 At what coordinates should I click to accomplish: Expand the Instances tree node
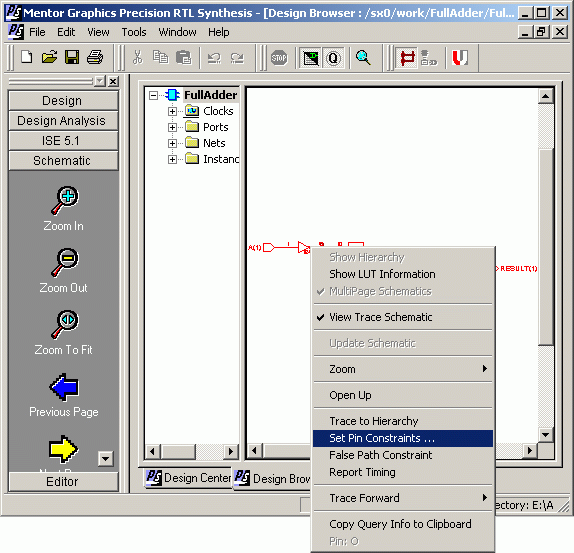(172, 160)
